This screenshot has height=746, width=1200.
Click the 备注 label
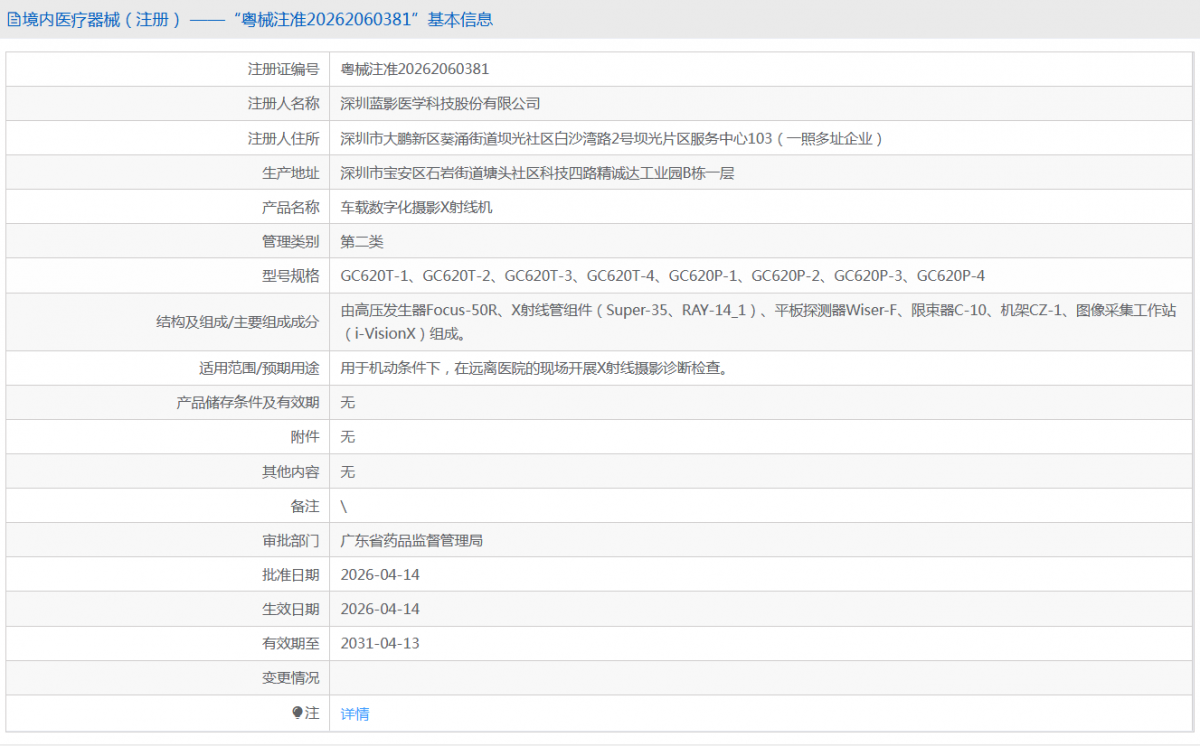click(x=305, y=506)
